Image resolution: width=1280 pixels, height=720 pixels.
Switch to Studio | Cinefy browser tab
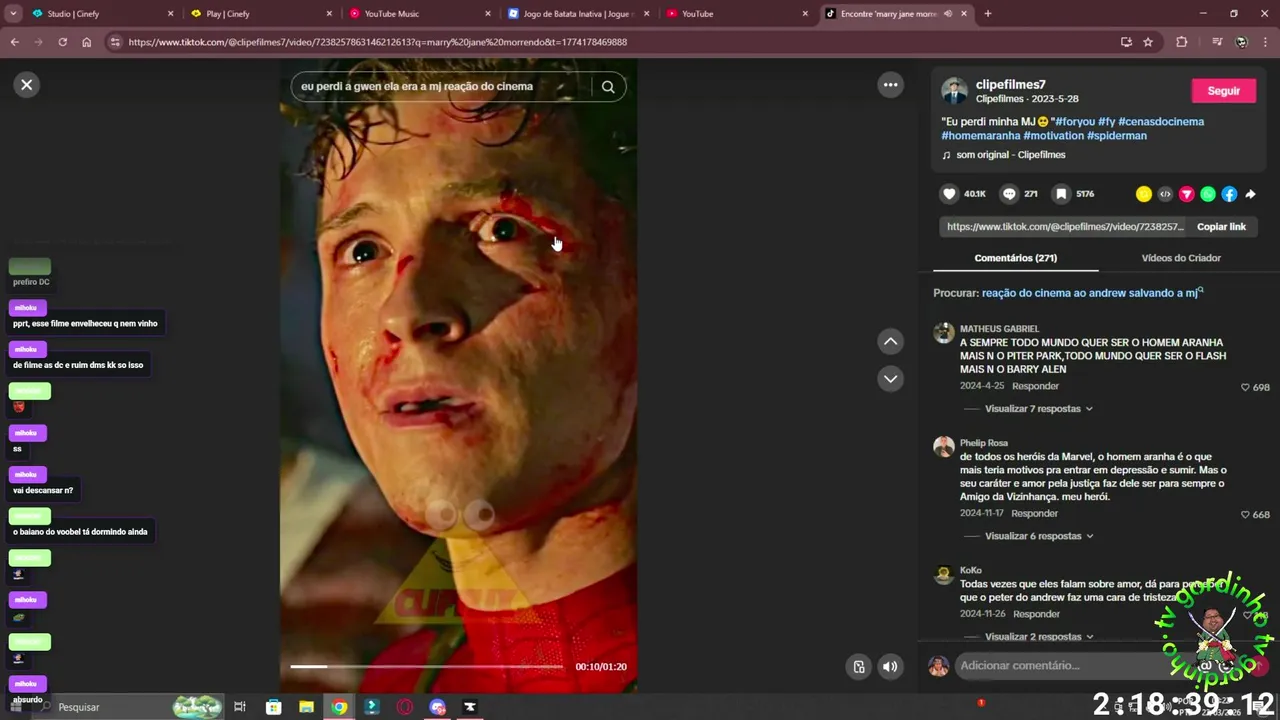click(x=100, y=14)
